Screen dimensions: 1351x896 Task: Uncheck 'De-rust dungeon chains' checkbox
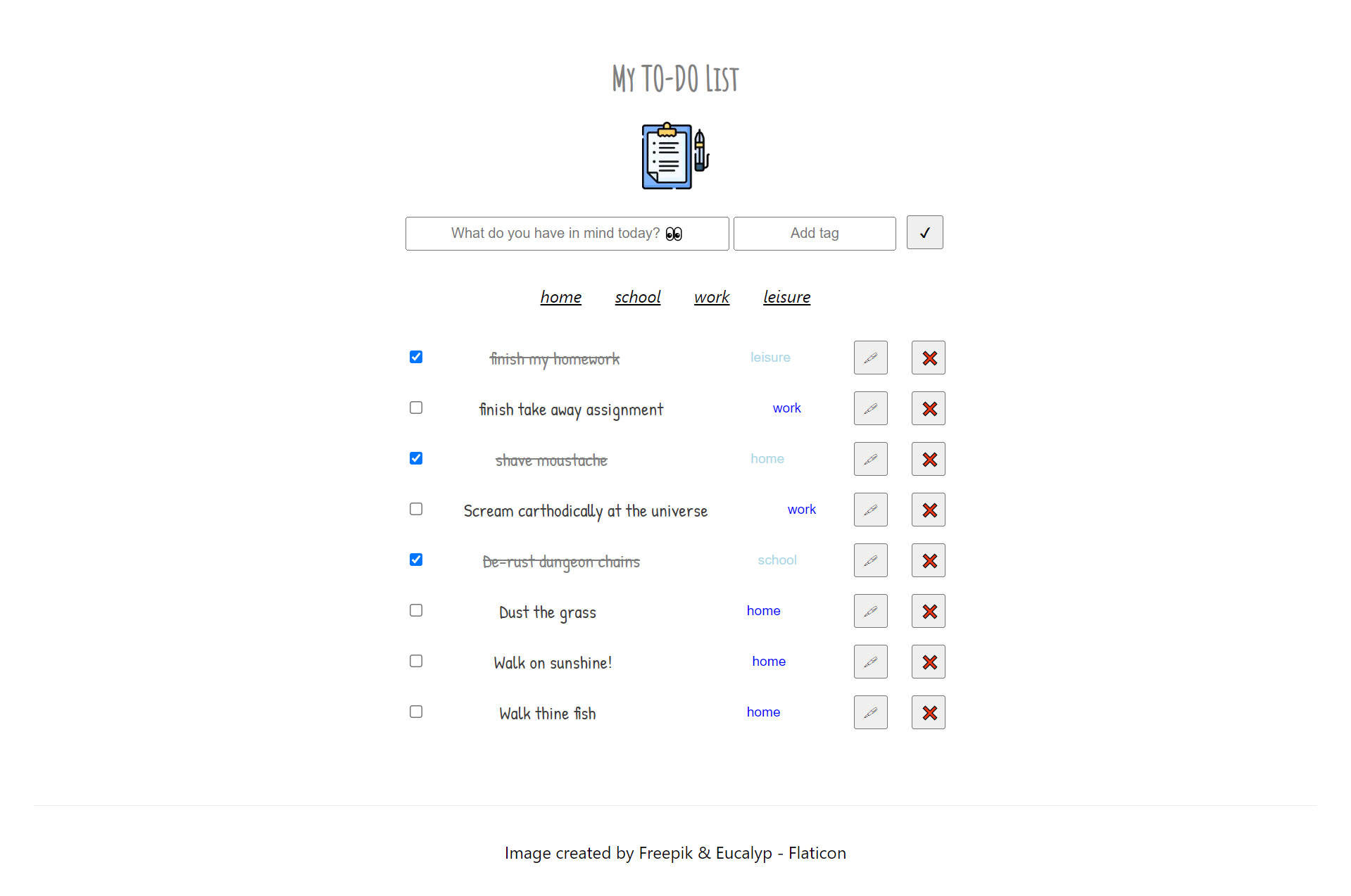point(416,560)
